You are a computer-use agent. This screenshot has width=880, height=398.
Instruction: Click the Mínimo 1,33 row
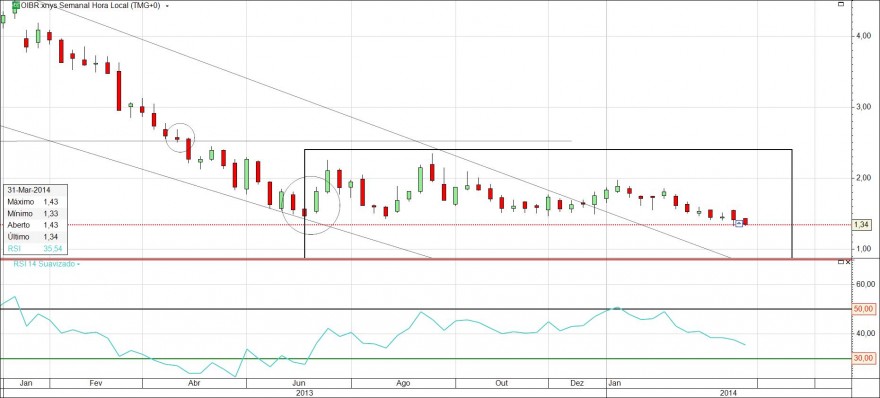35,213
